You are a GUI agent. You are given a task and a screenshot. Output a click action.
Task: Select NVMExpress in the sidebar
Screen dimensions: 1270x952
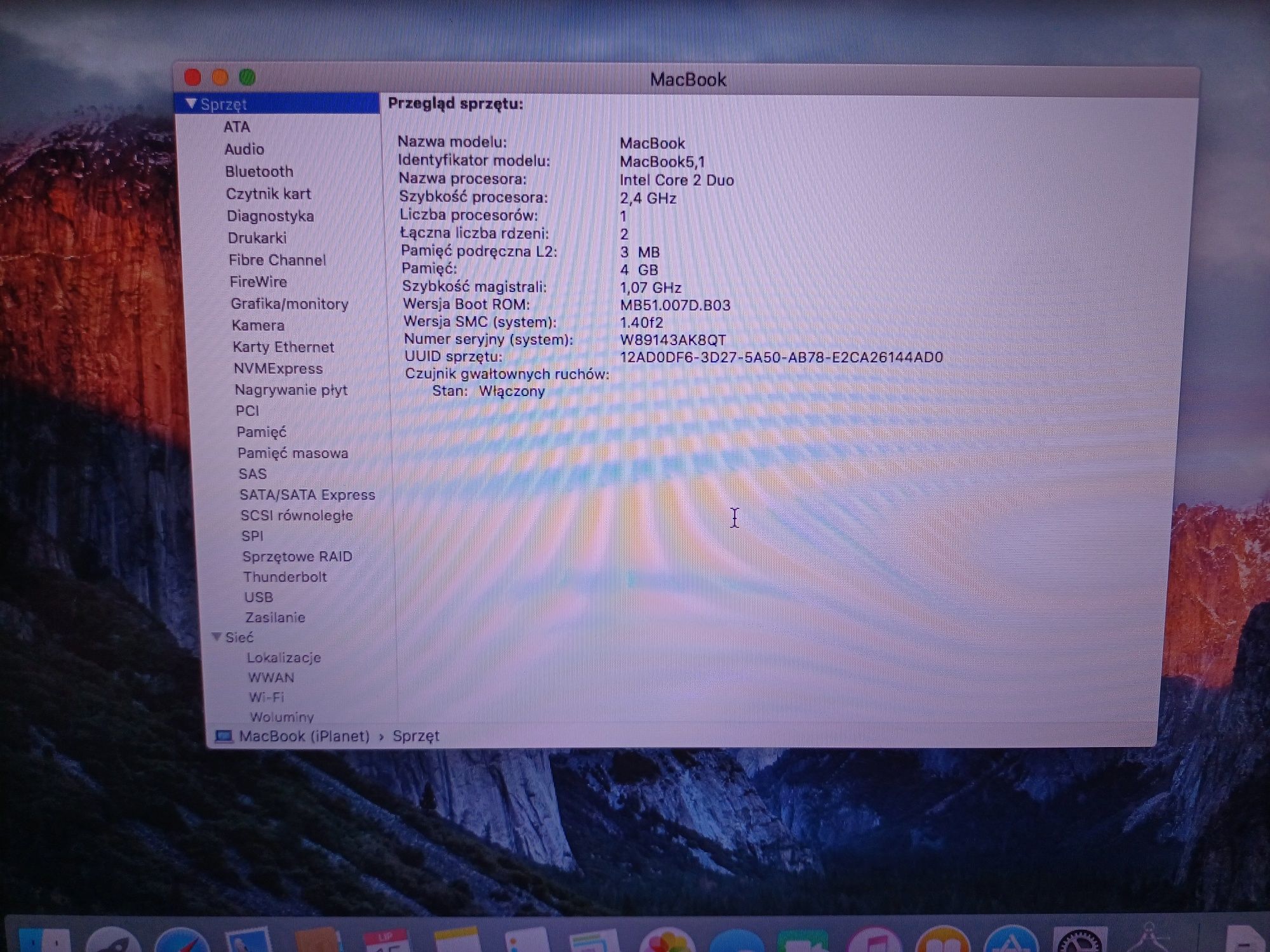coord(278,369)
